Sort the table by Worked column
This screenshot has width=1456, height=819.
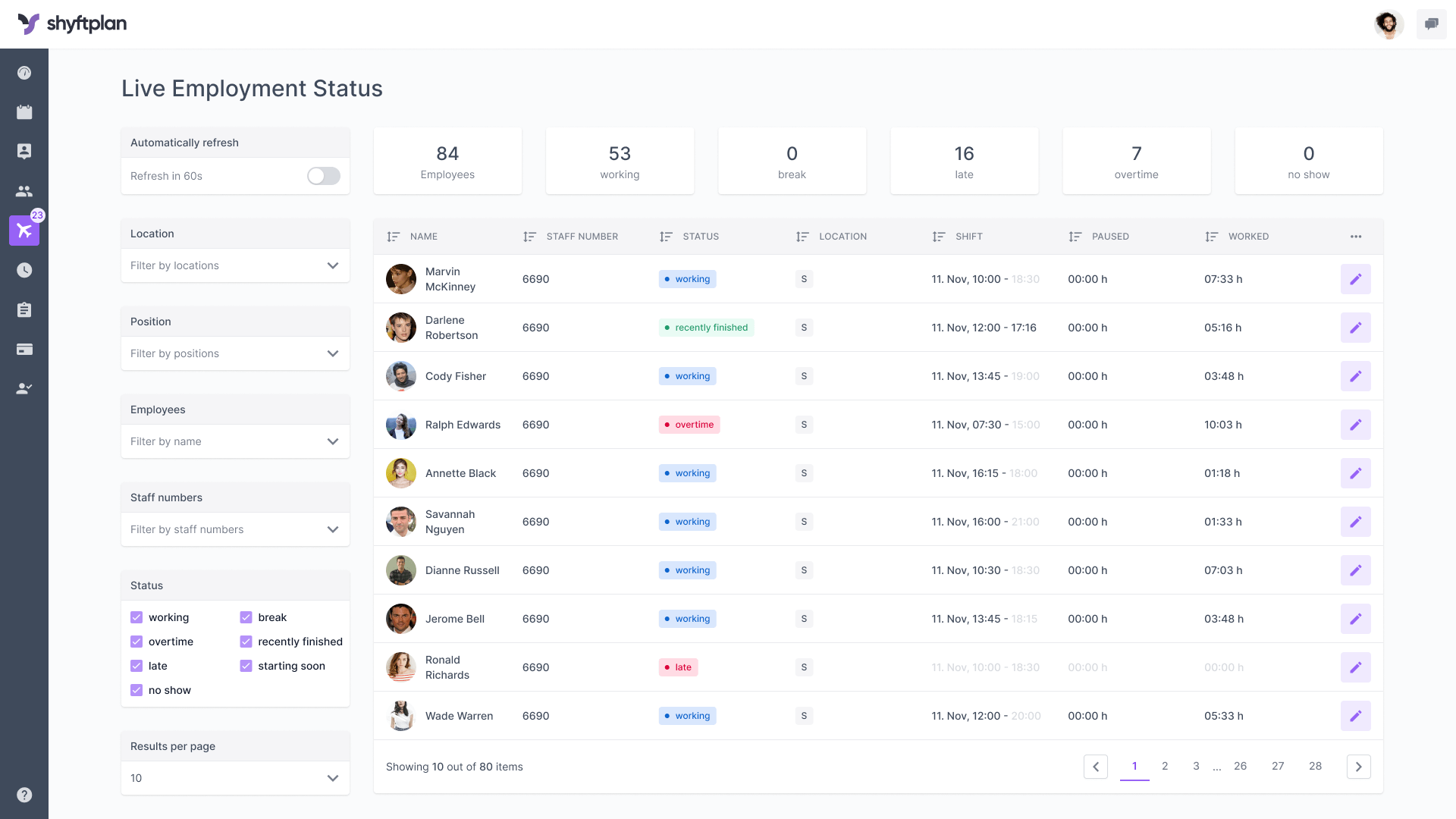(x=1211, y=237)
